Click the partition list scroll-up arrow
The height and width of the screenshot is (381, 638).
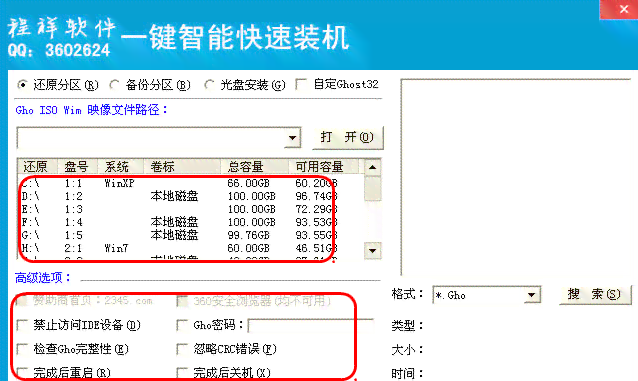pos(372,167)
